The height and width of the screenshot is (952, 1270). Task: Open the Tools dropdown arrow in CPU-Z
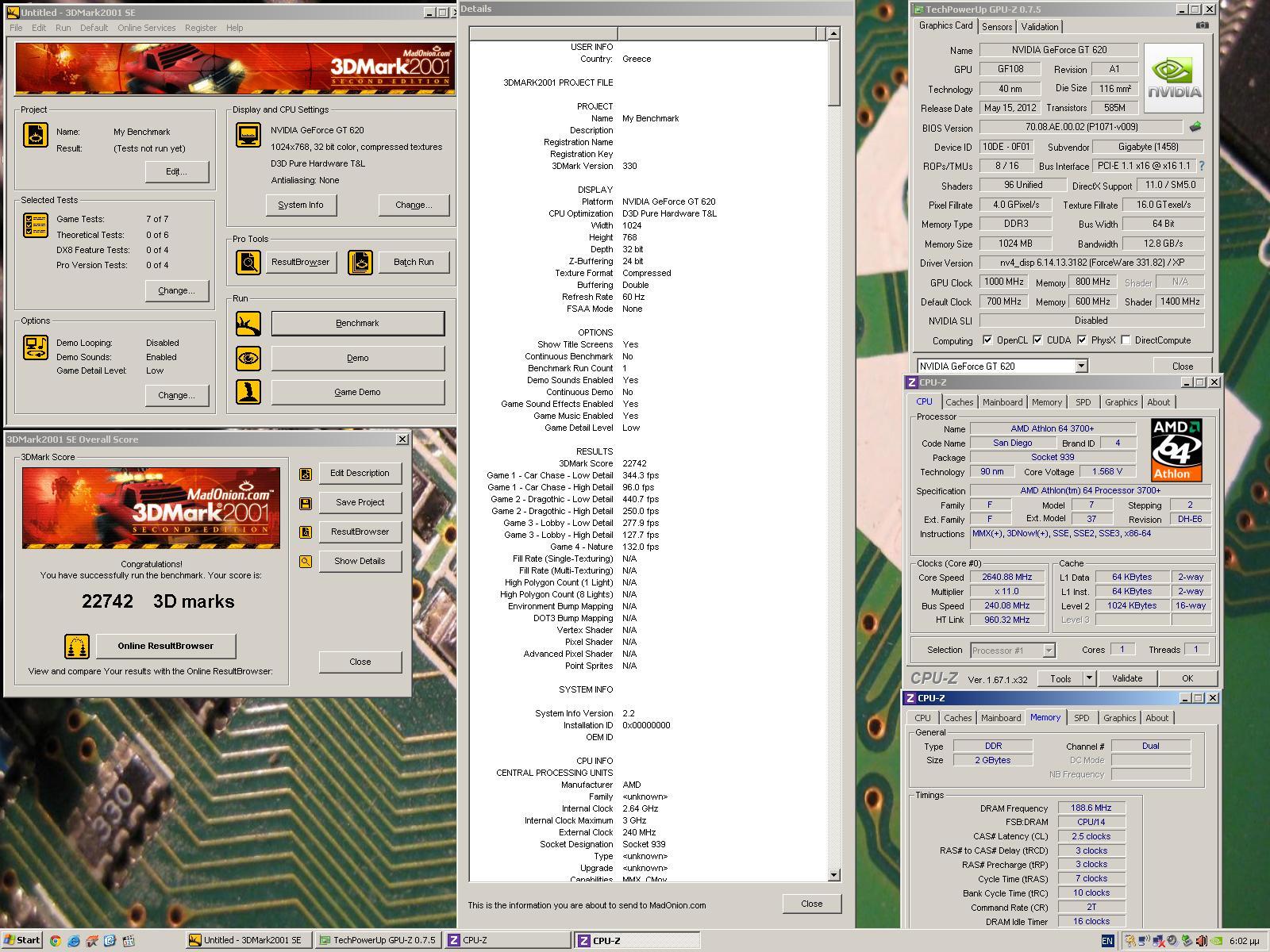(x=1089, y=678)
